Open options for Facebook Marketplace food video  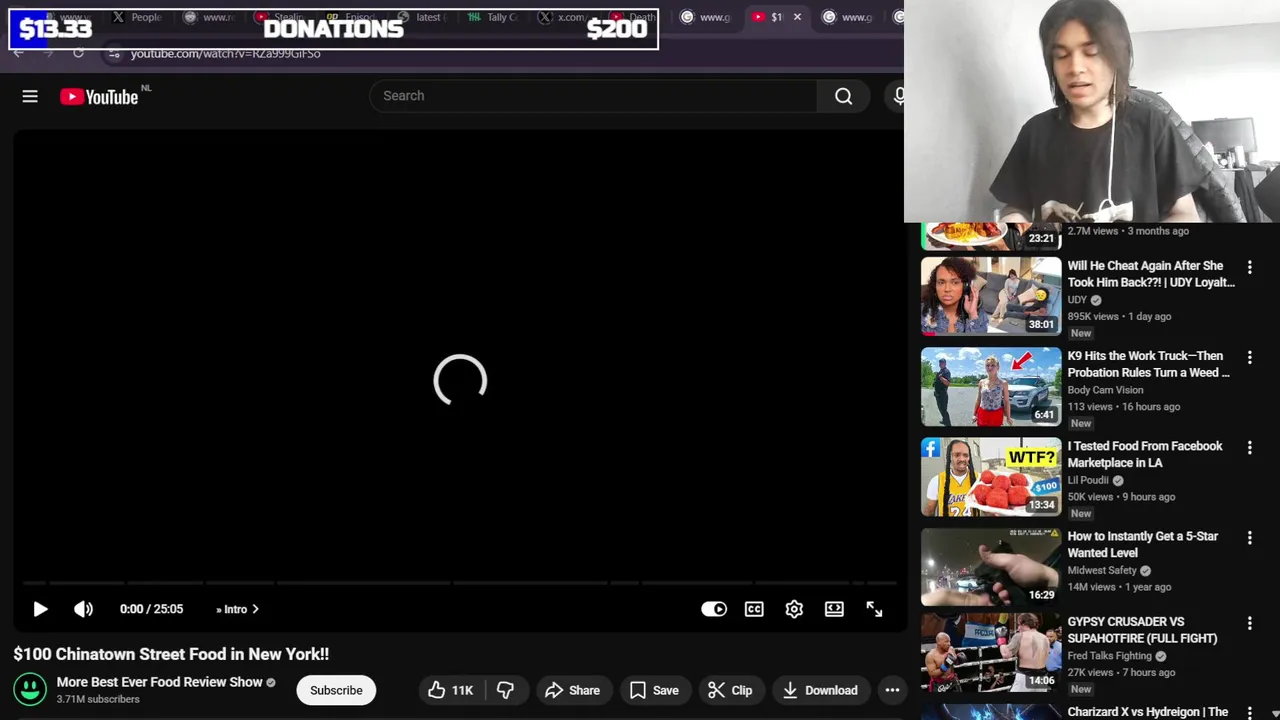pyautogui.click(x=1249, y=447)
